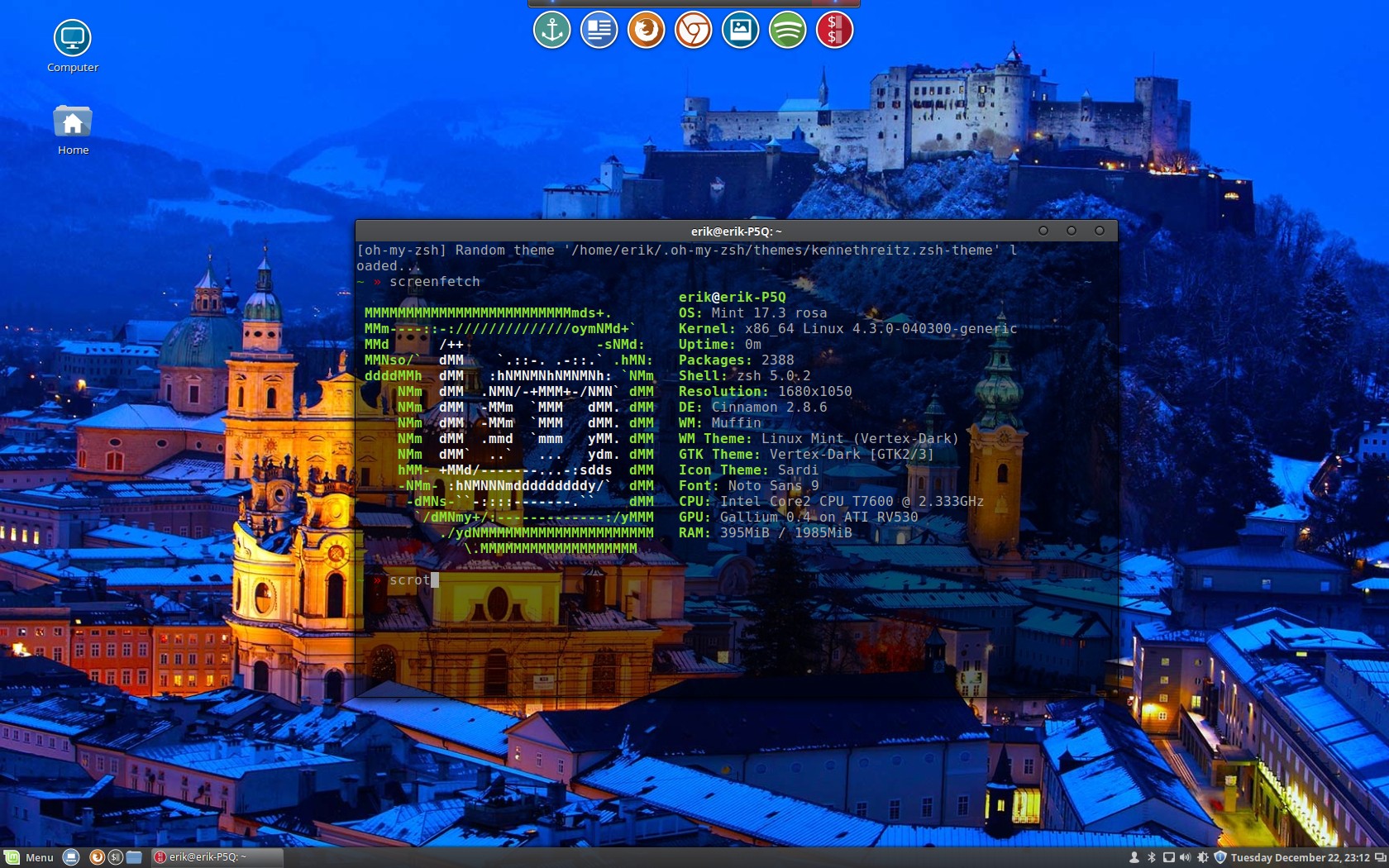
Task: Click the last terminal window control button
Action: pyautogui.click(x=1100, y=231)
